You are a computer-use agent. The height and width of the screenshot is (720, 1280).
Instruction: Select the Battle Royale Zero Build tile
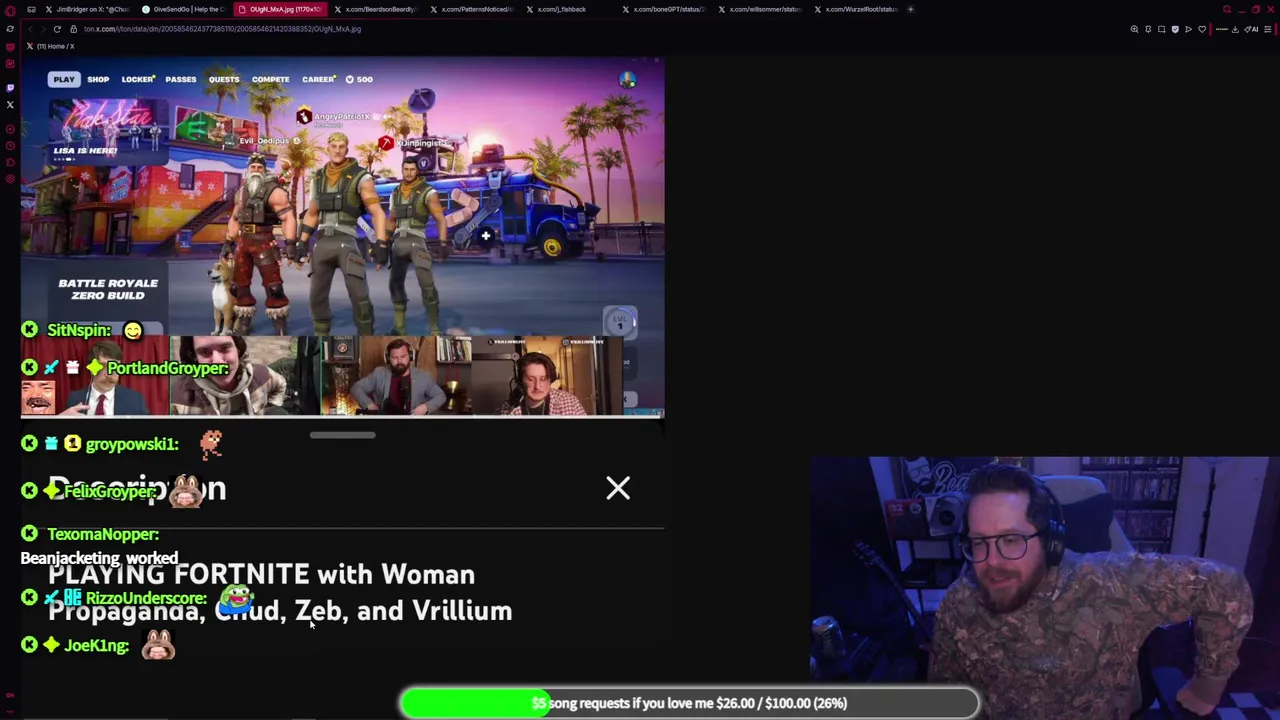108,289
